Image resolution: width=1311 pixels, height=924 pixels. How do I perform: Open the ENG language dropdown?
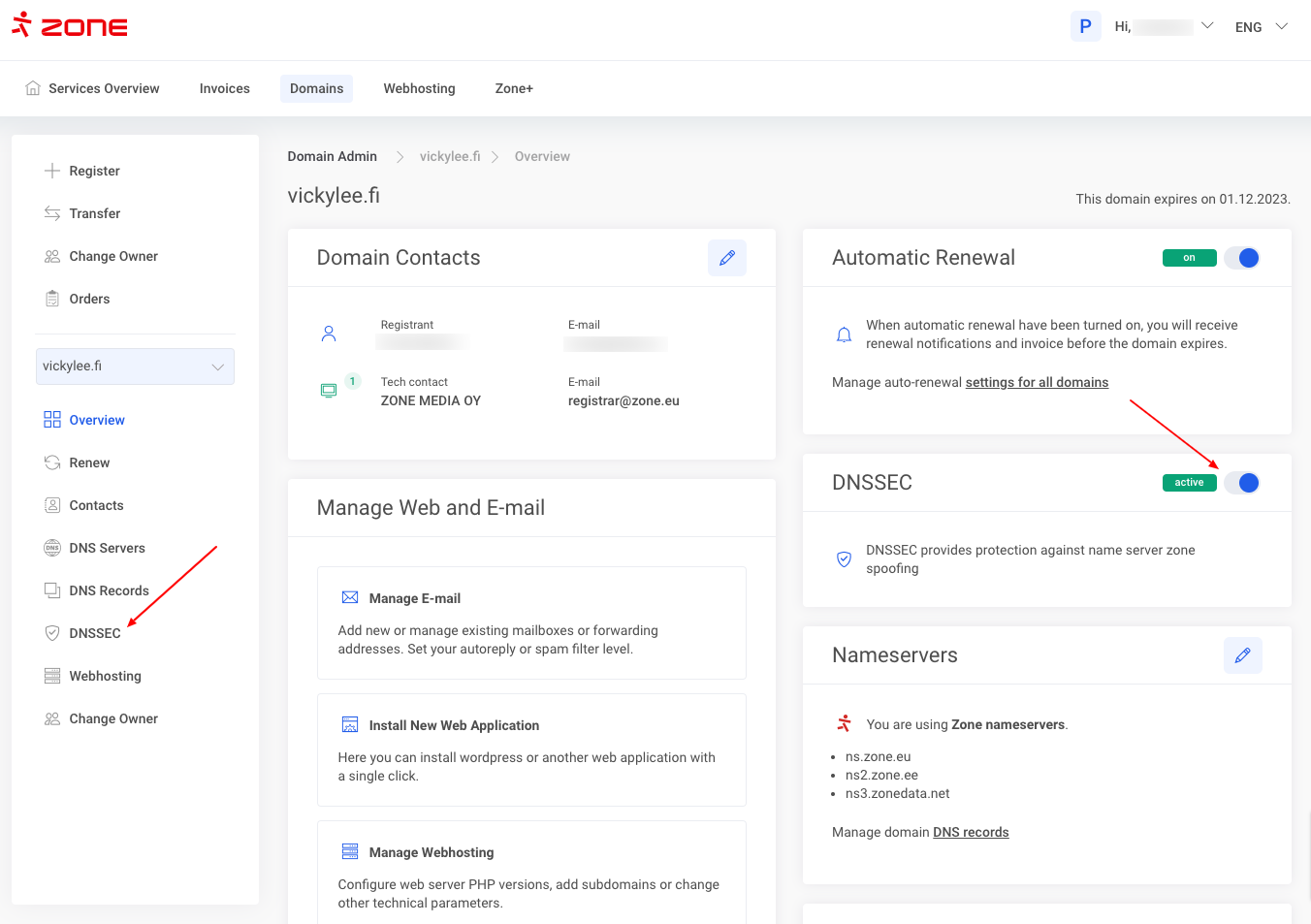[1261, 27]
